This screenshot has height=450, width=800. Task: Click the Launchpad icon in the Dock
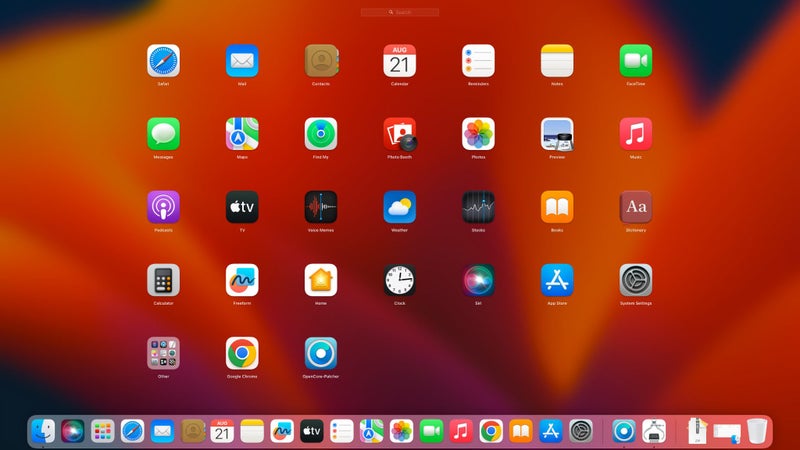tap(103, 432)
